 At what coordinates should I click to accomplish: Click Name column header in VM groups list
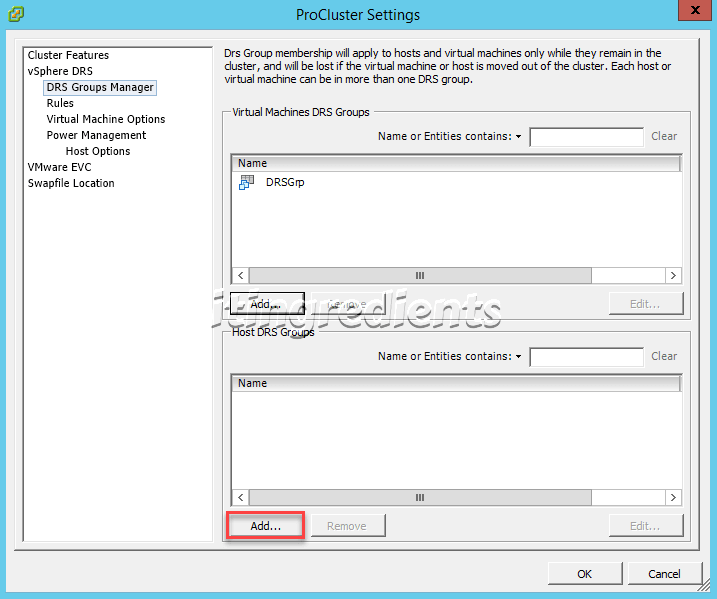tap(456, 163)
